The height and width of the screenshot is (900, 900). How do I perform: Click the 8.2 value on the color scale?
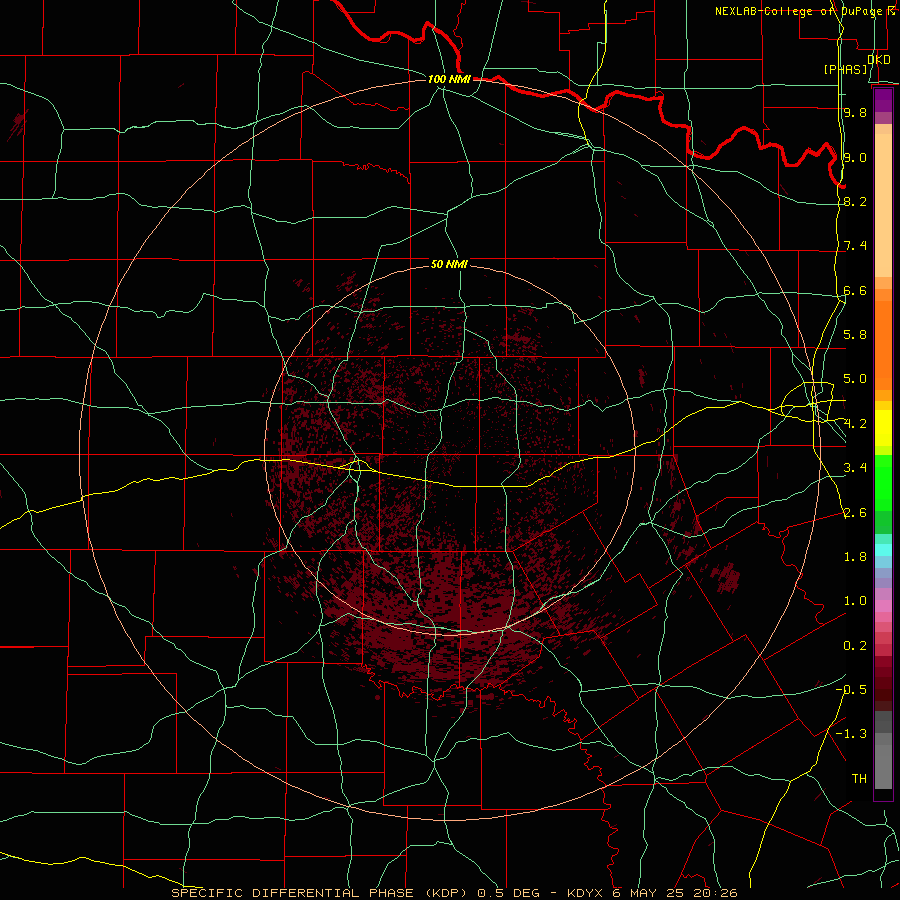point(855,201)
